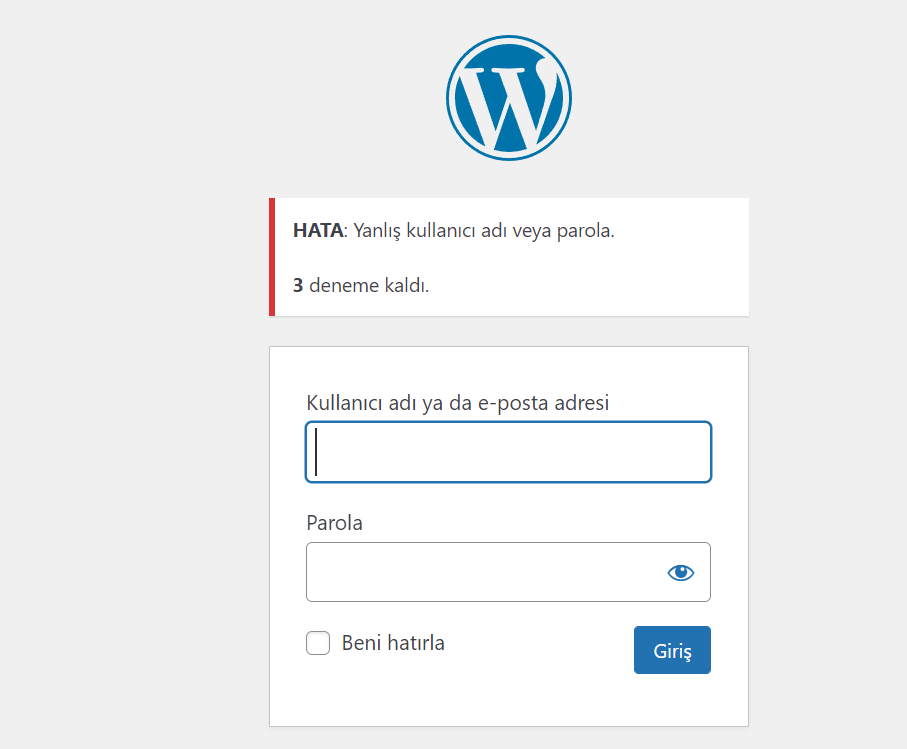
Task: Click the Kullanıcı adı ya da e-posta adresi label
Action: (458, 403)
